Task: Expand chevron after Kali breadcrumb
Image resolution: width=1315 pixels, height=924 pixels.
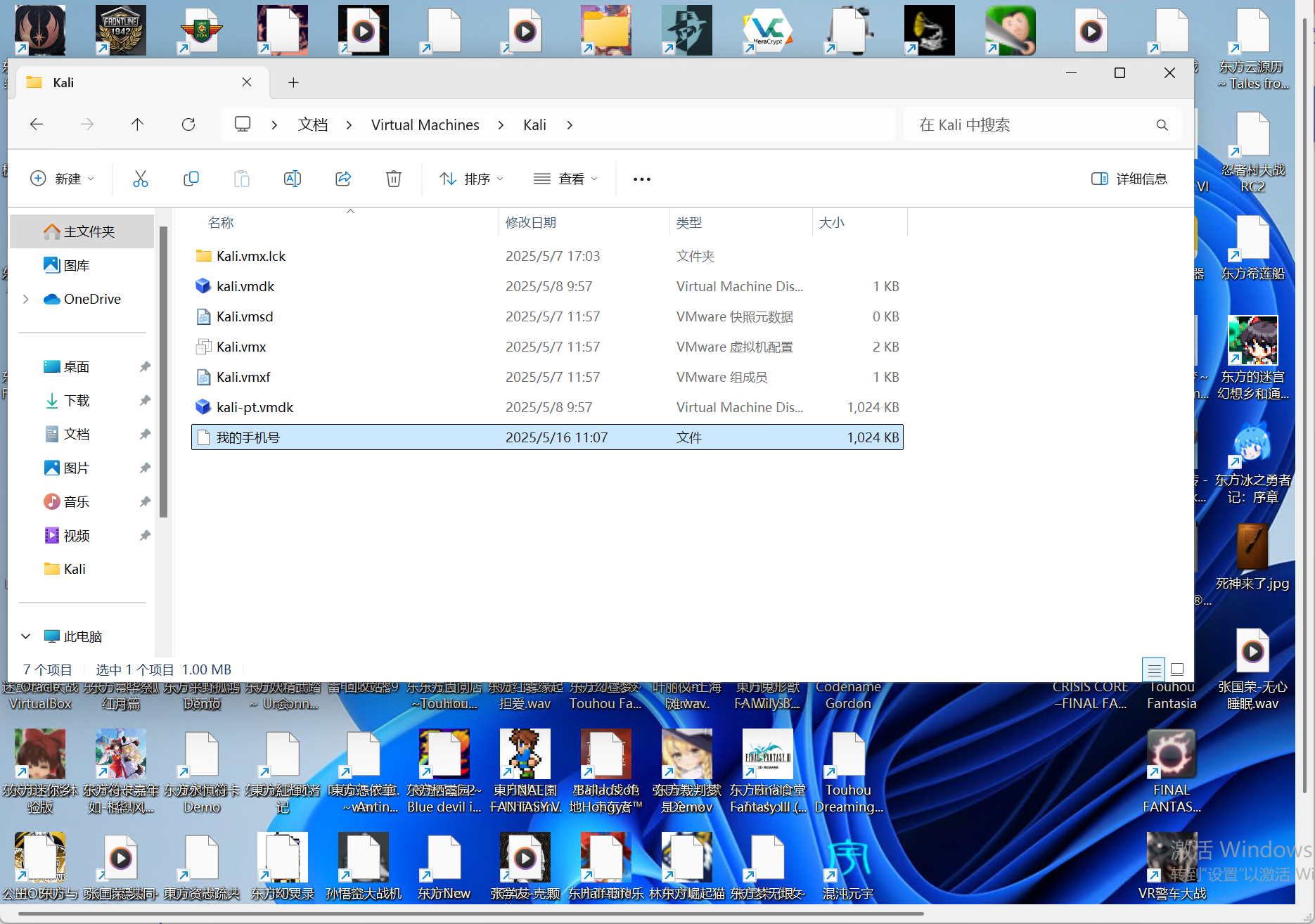Action: 570,124
